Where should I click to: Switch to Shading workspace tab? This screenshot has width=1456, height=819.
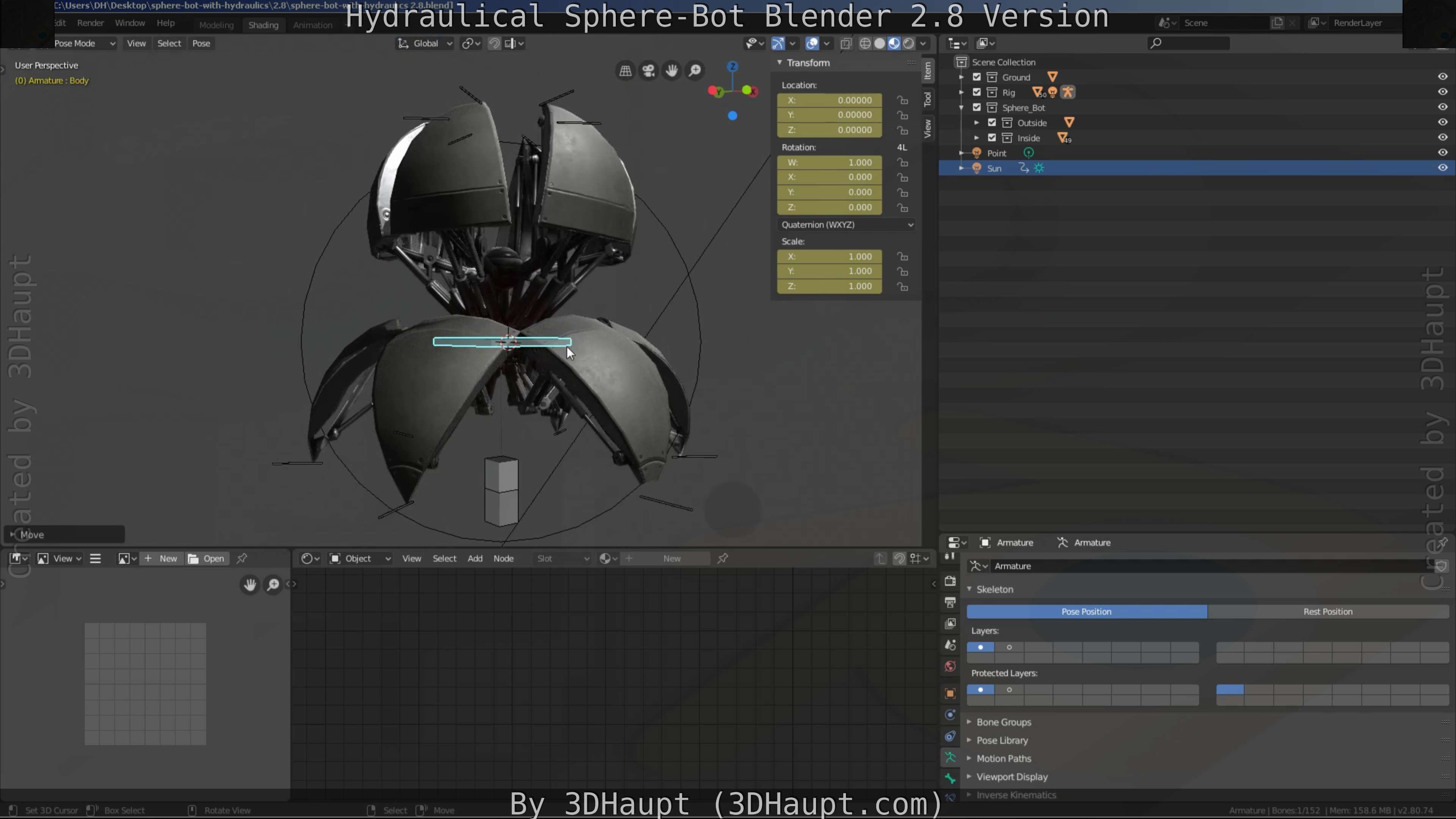264,25
